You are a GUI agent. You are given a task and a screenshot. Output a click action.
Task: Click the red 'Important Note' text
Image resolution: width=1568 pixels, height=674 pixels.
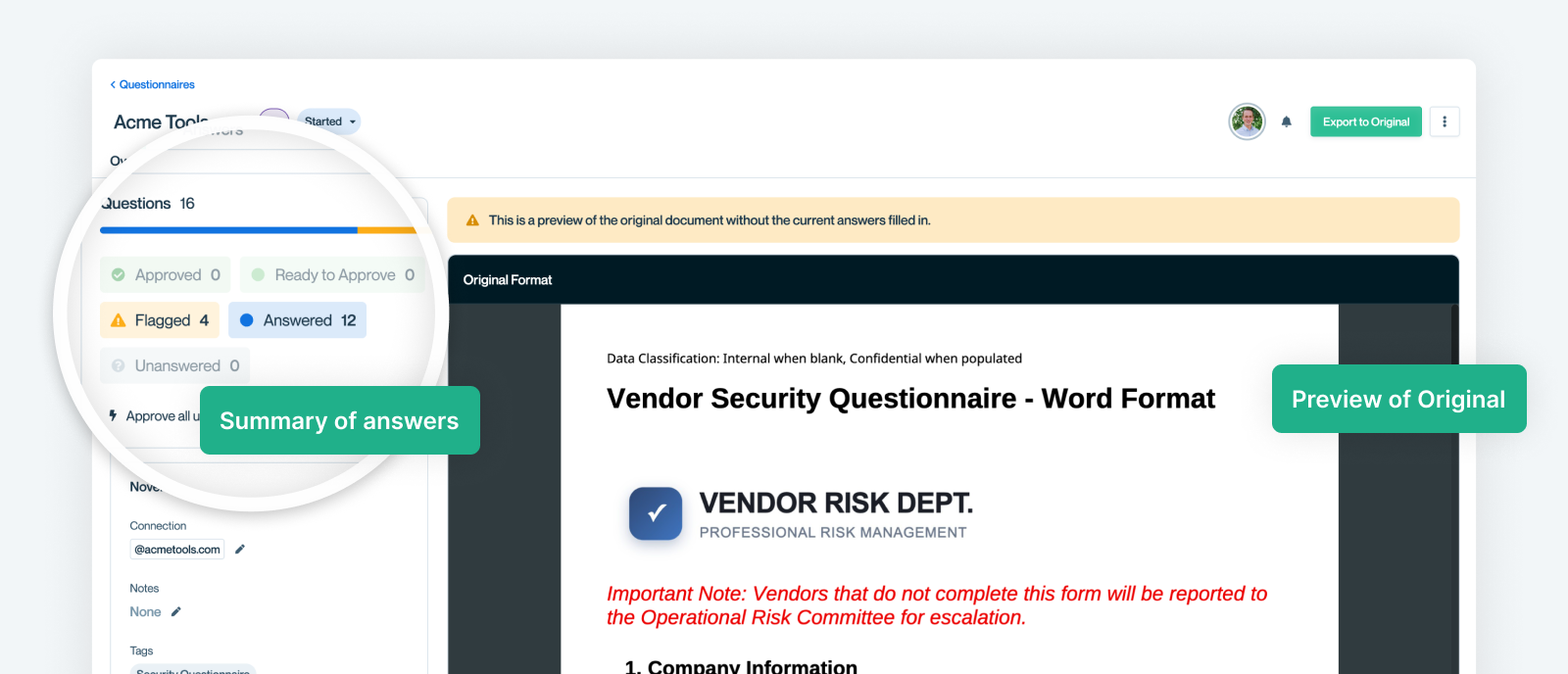[x=937, y=605]
